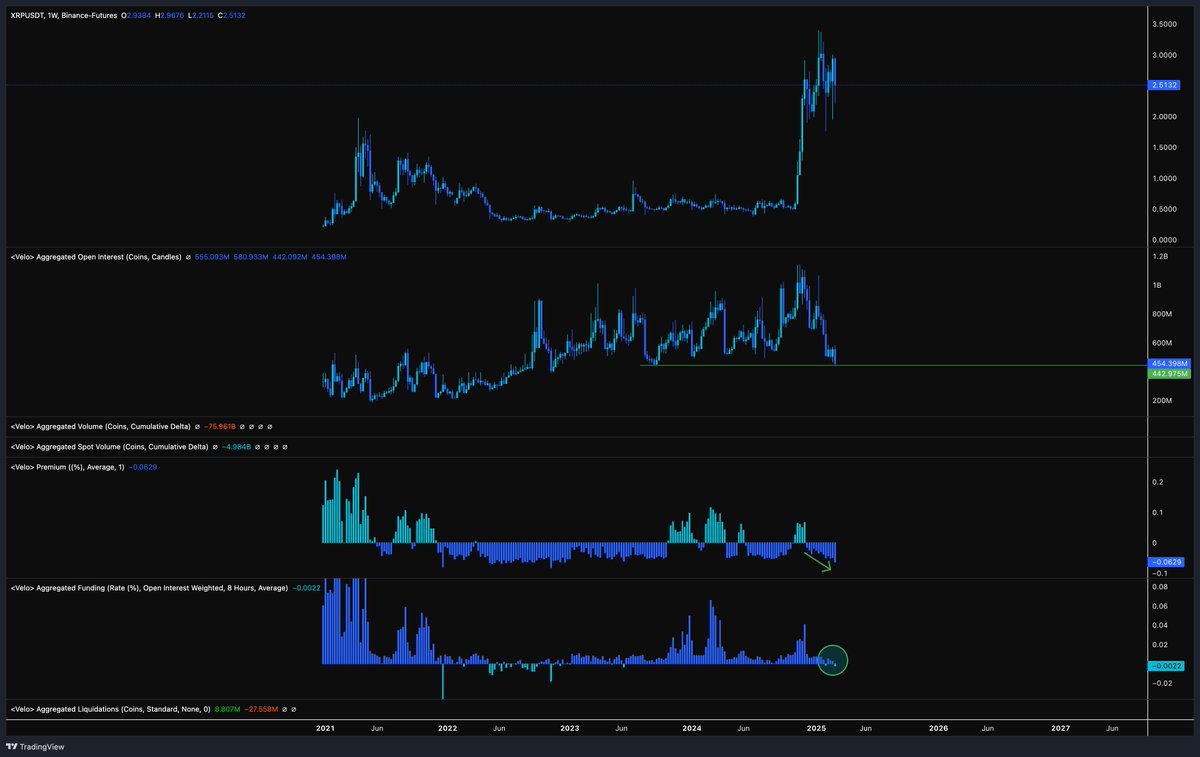Viewport: 1200px width, 757px height.
Task: Click the ø icon after the Aggregated Volume value
Action: [x=242, y=426]
